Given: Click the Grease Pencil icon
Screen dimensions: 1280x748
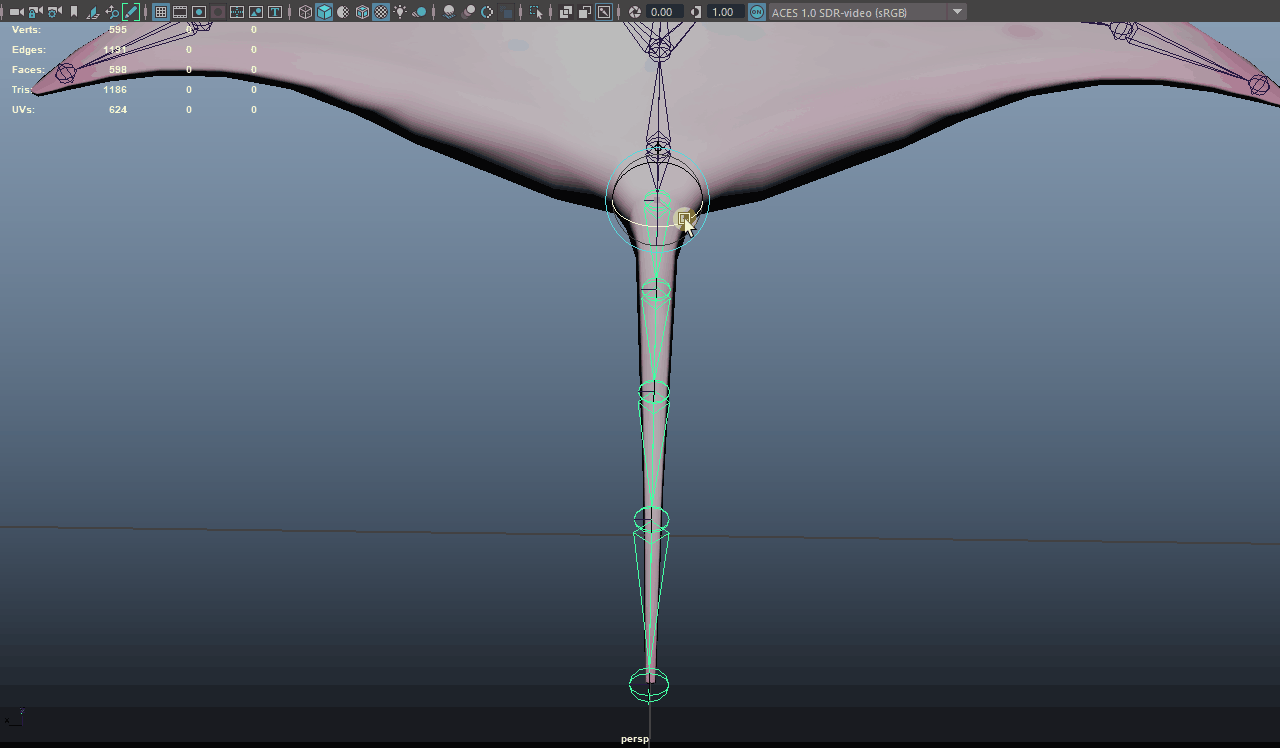Looking at the screenshot, I should [131, 12].
